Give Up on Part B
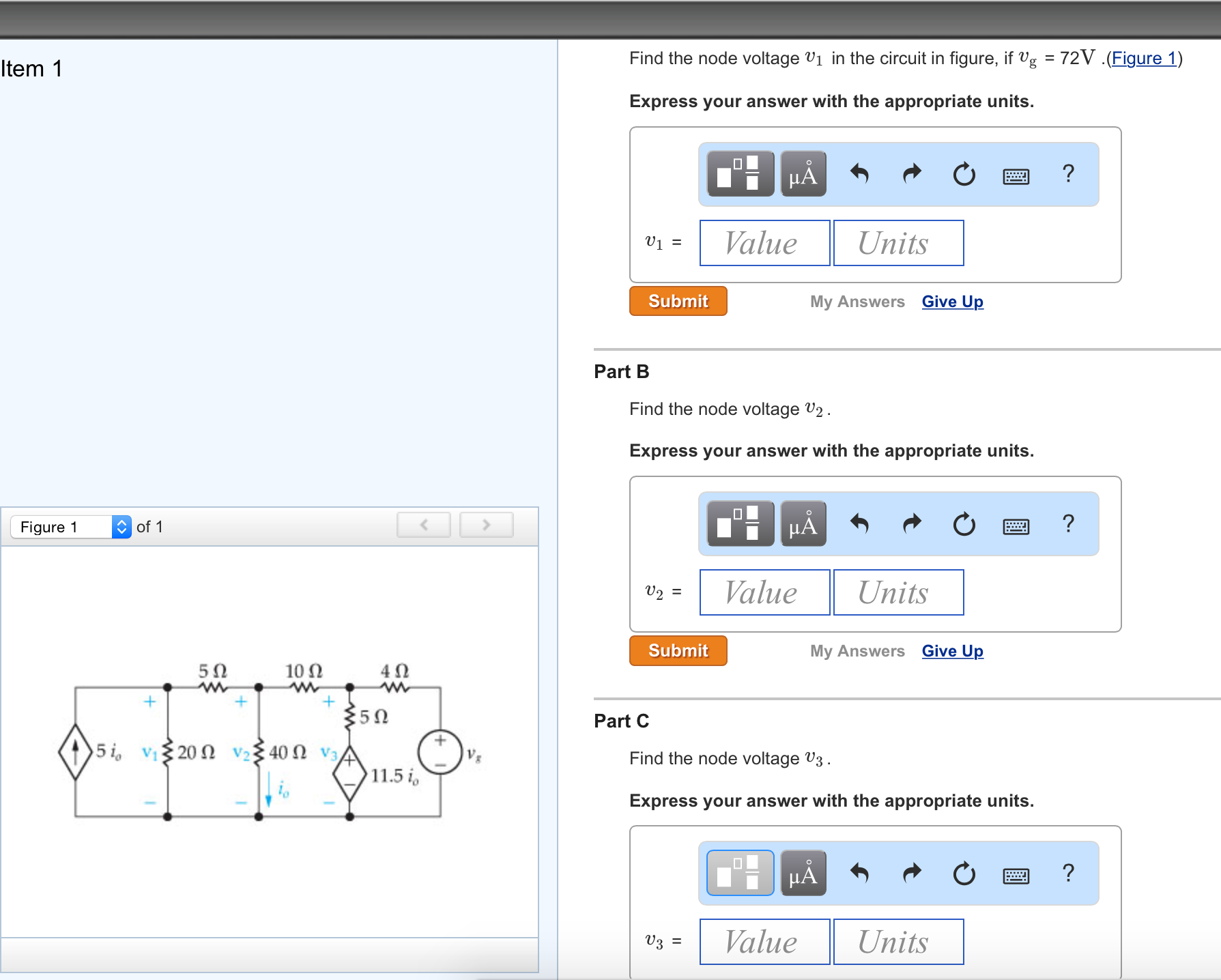Screen dimensions: 1221x980 click(952, 650)
